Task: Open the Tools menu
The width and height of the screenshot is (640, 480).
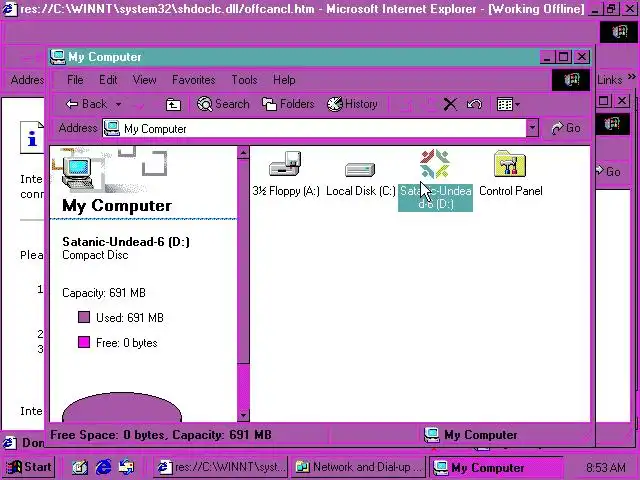Action: [244, 80]
